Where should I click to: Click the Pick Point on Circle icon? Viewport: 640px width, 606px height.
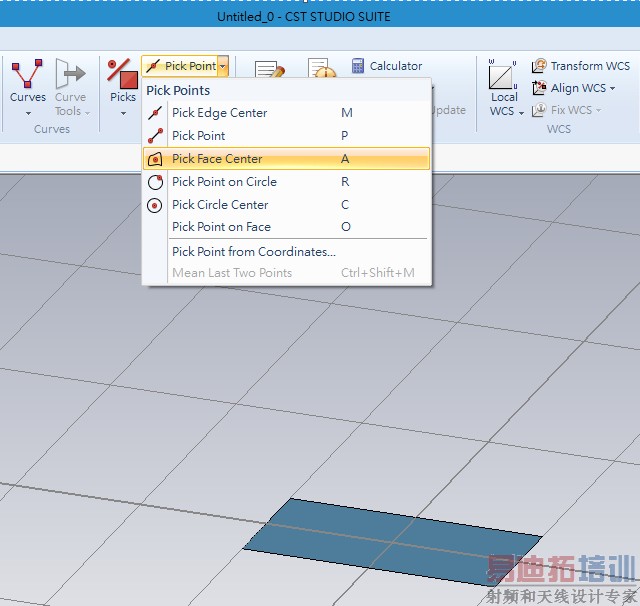(155, 182)
